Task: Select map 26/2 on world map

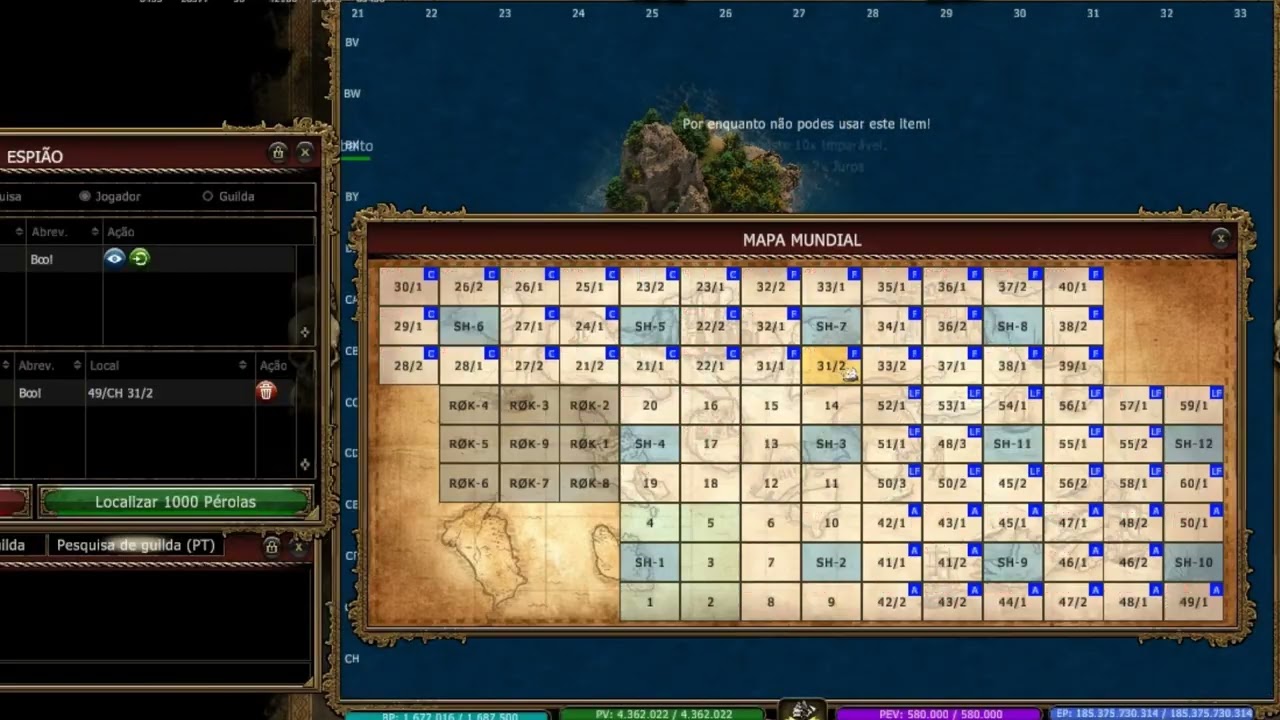Action: (469, 286)
